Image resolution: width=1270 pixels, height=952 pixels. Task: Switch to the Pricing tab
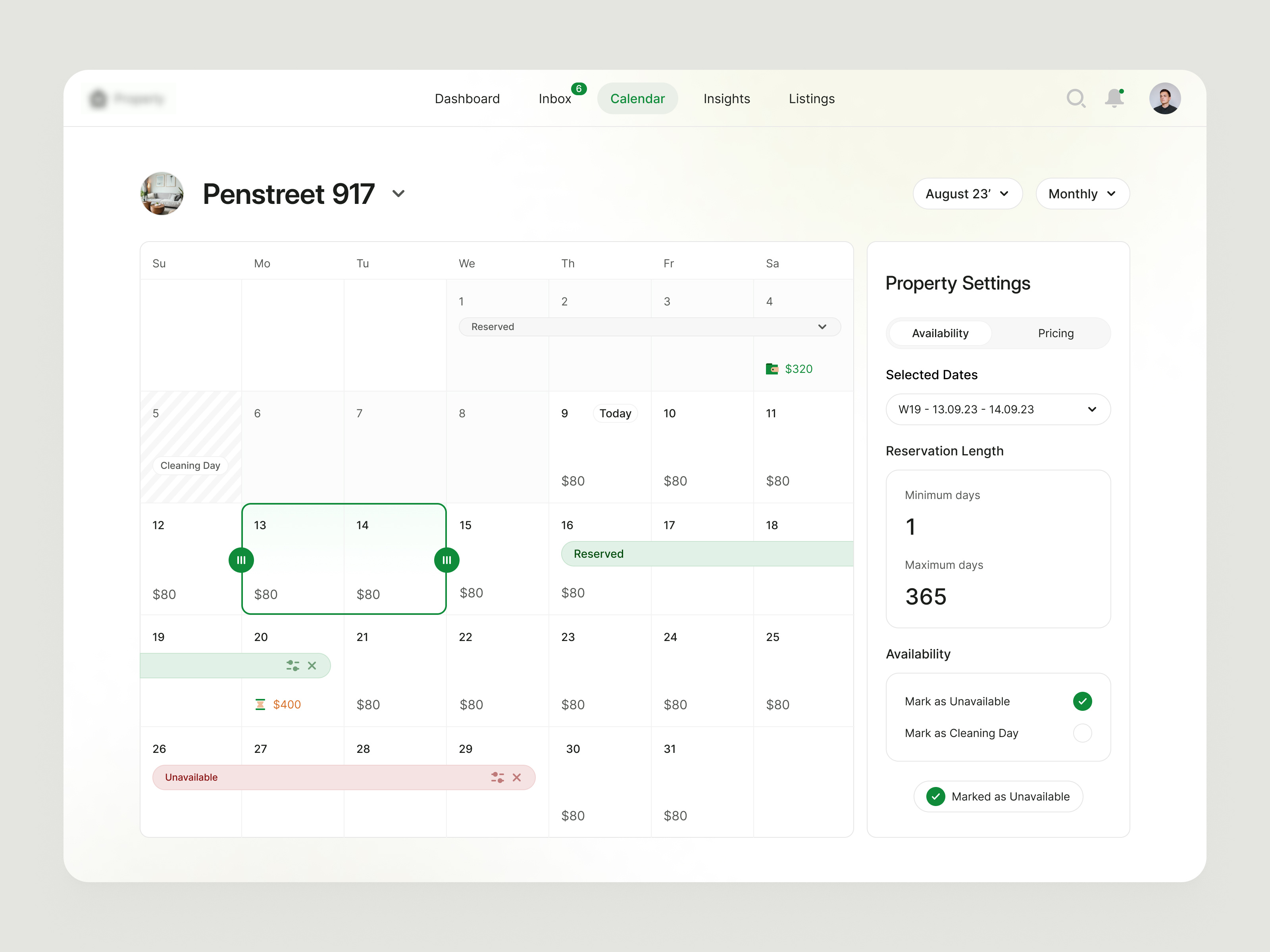[x=1055, y=333]
